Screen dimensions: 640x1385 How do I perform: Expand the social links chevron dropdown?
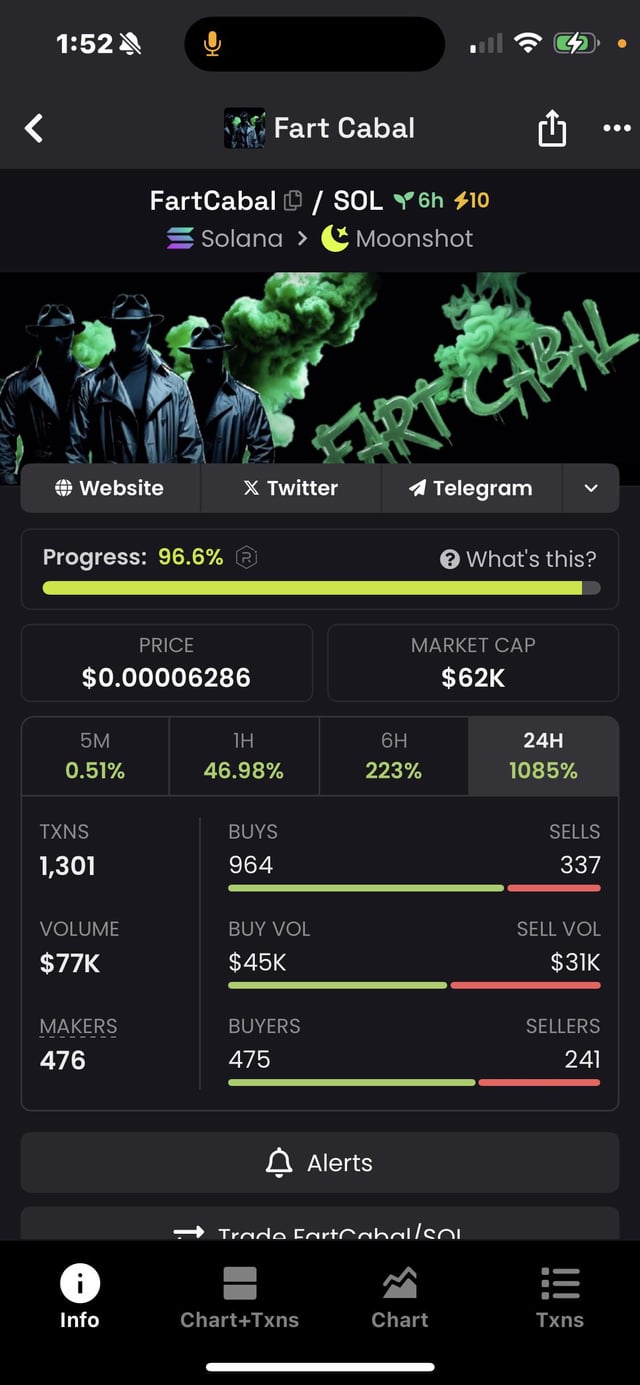click(x=591, y=488)
